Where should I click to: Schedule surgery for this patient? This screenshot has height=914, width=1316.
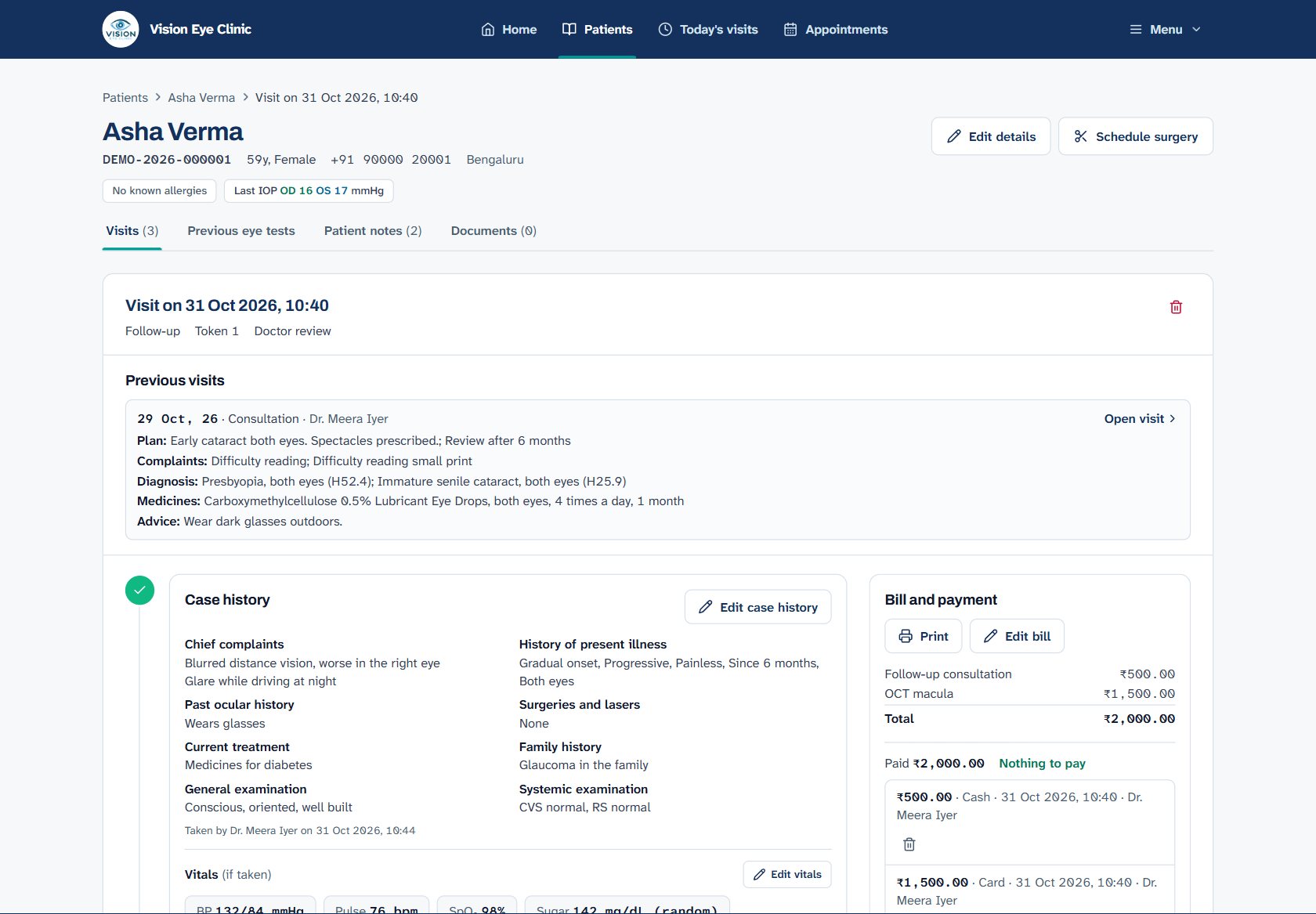pos(1136,136)
